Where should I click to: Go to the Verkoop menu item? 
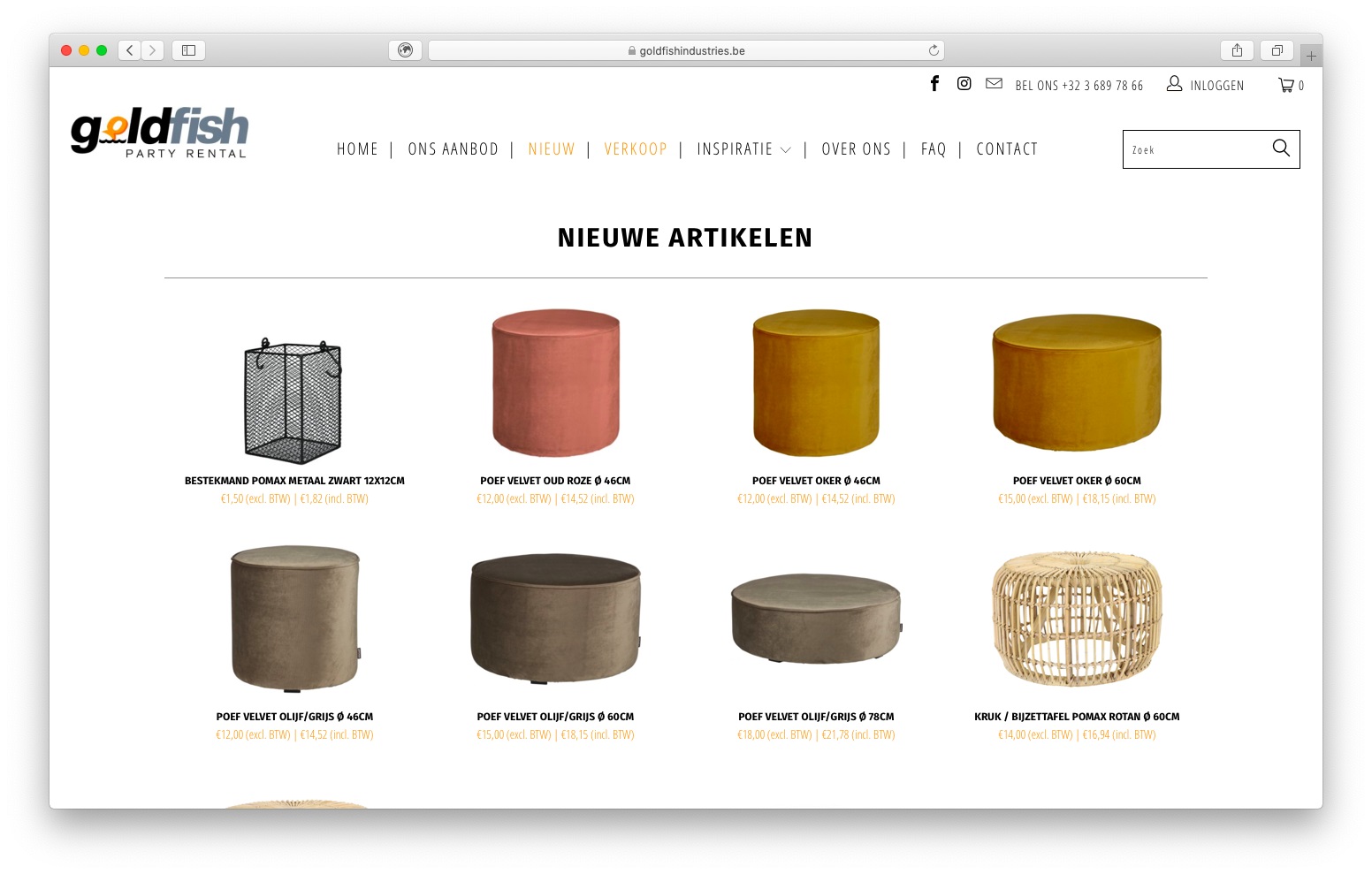636,149
